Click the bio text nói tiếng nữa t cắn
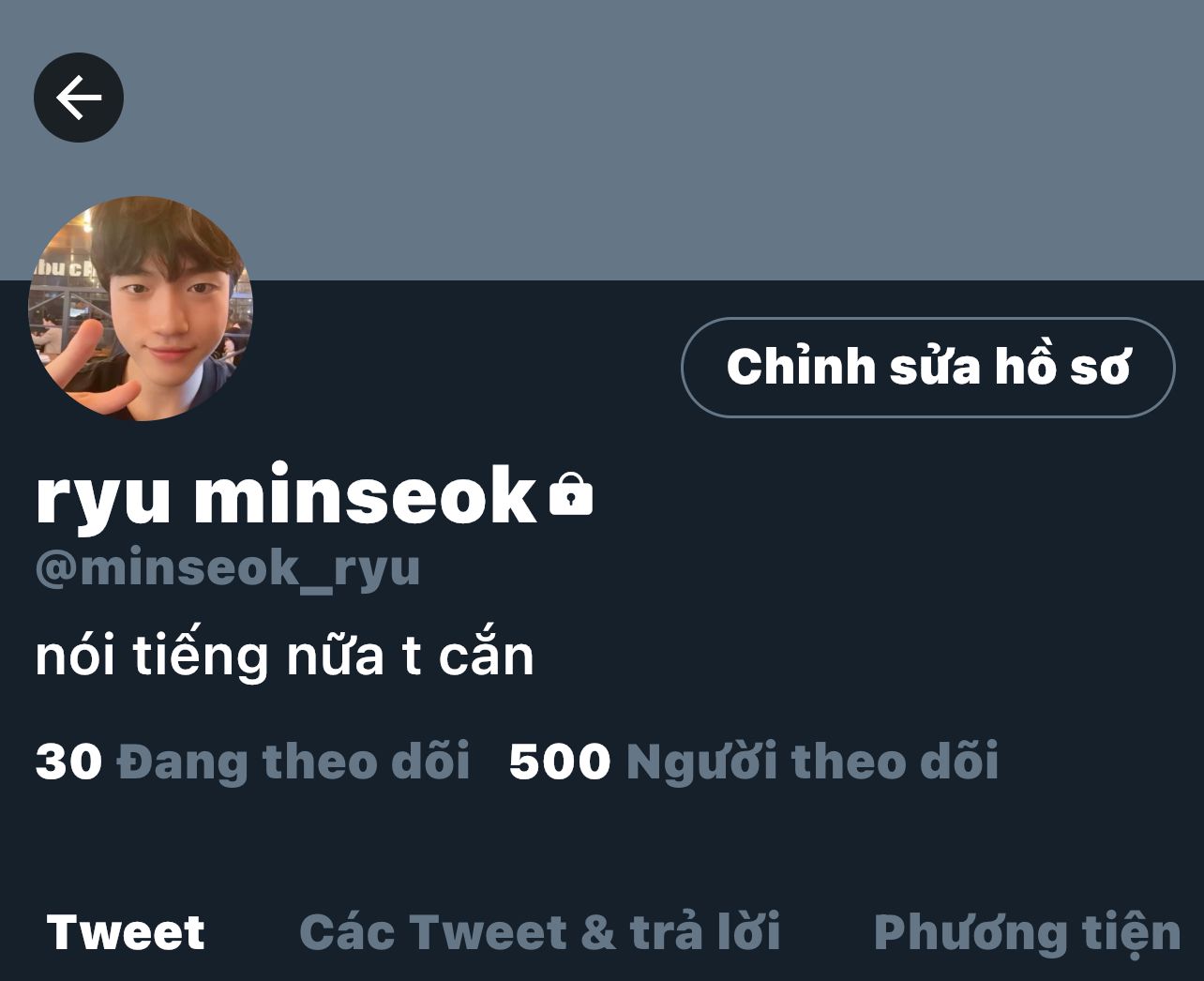 284,656
